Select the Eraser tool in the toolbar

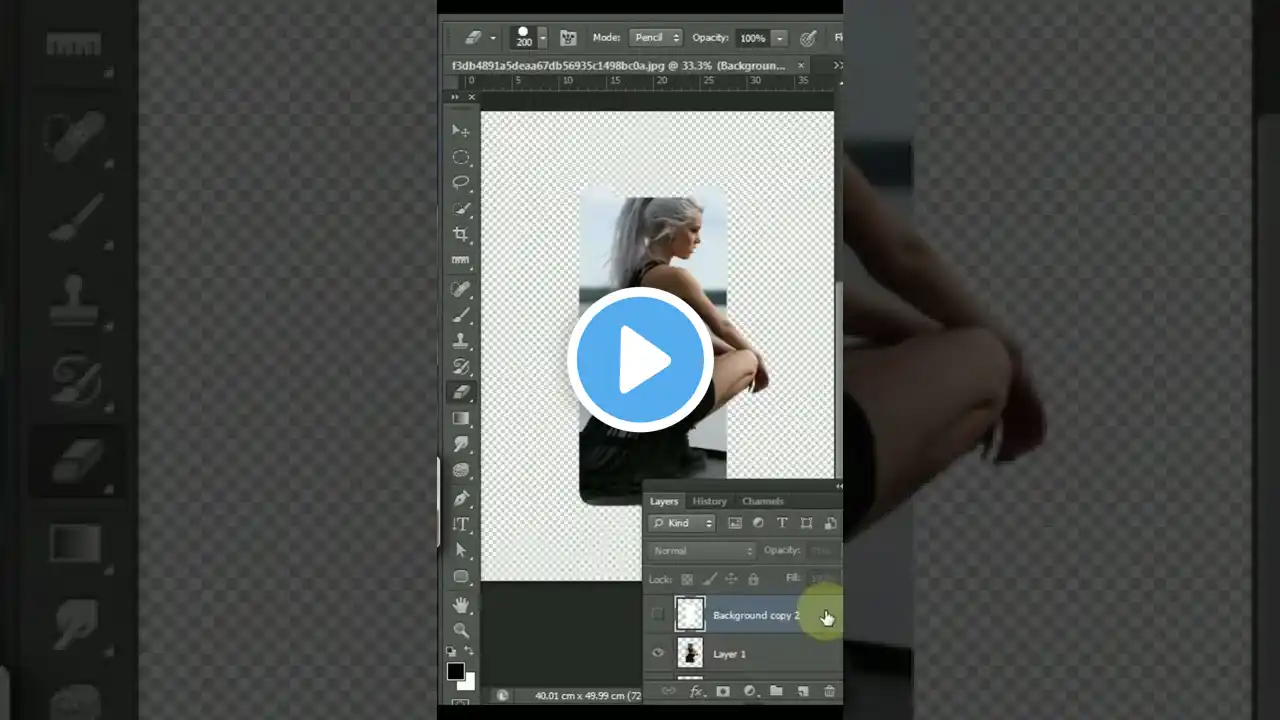tap(460, 392)
